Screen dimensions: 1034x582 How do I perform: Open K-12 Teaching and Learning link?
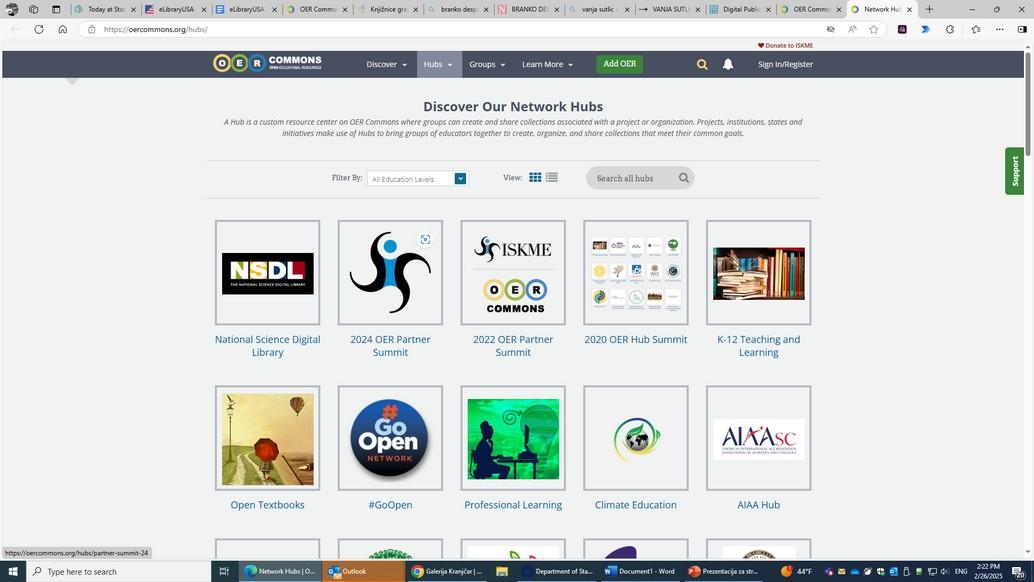coord(758,345)
